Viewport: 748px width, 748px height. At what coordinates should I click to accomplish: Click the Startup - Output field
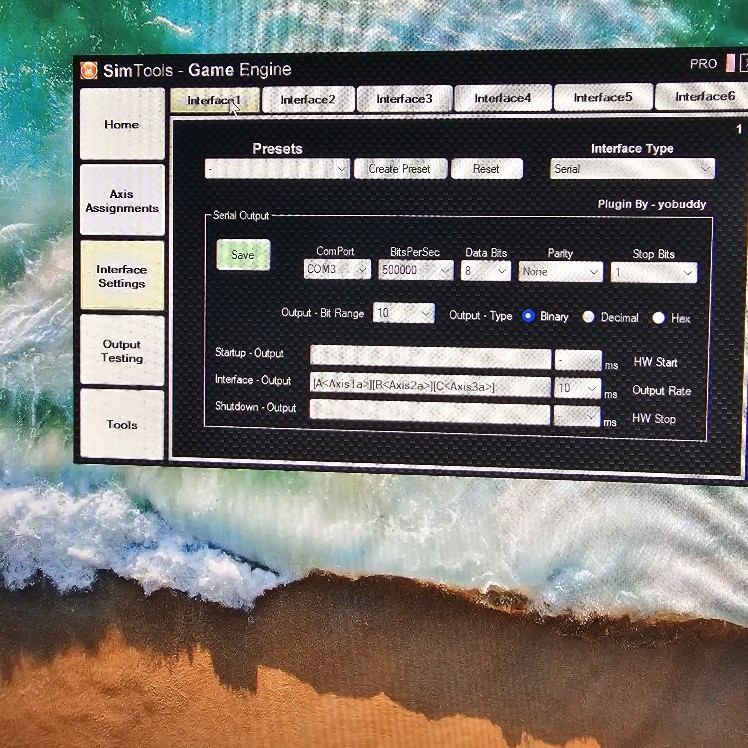[430, 358]
